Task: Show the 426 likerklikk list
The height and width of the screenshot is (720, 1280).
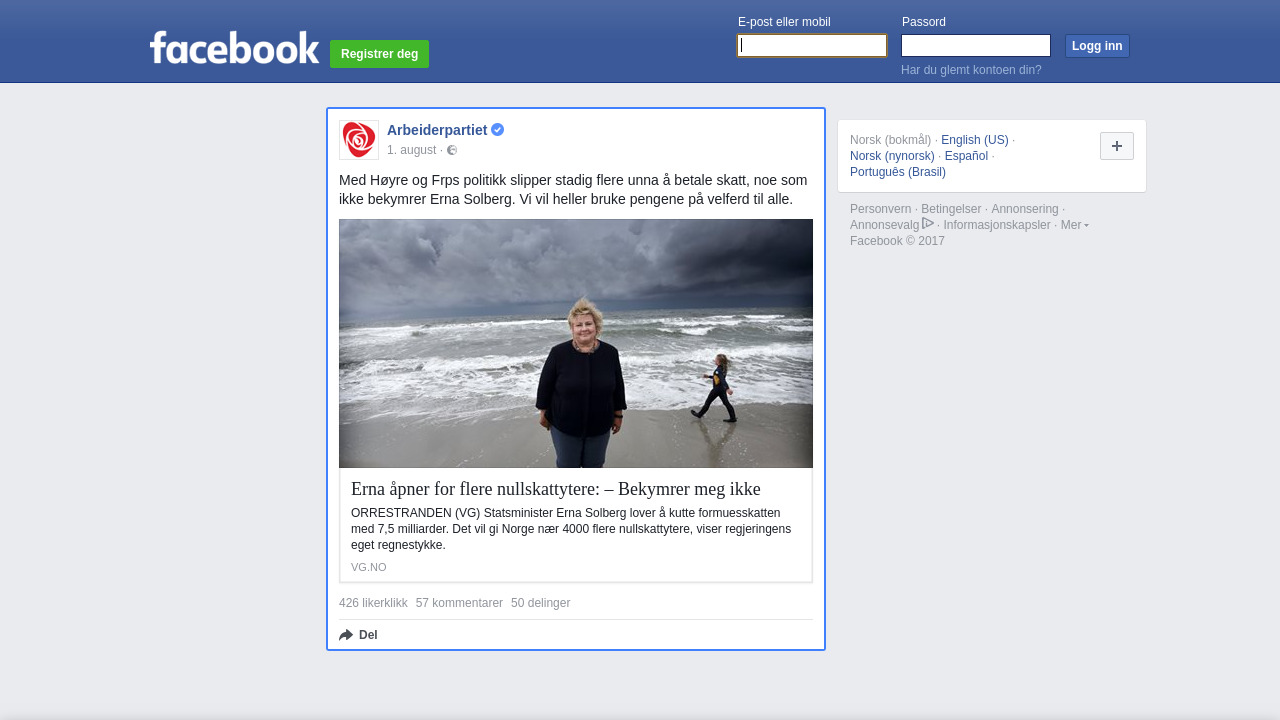Action: 373,603
